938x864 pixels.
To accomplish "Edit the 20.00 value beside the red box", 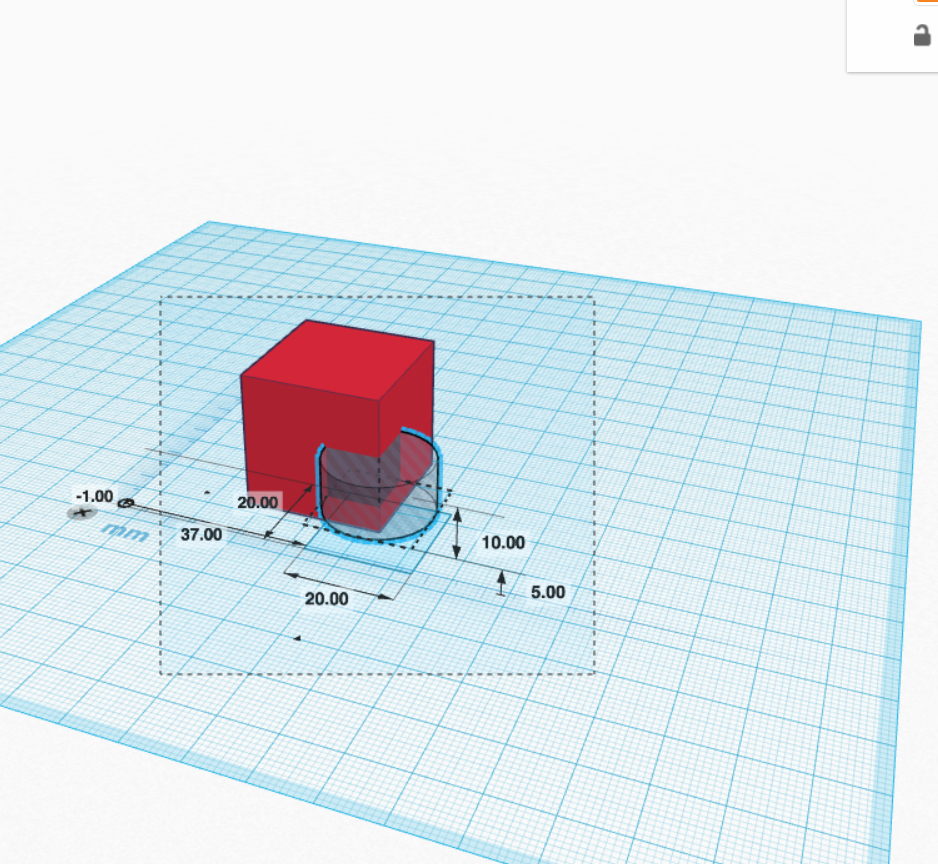I will tap(258, 502).
